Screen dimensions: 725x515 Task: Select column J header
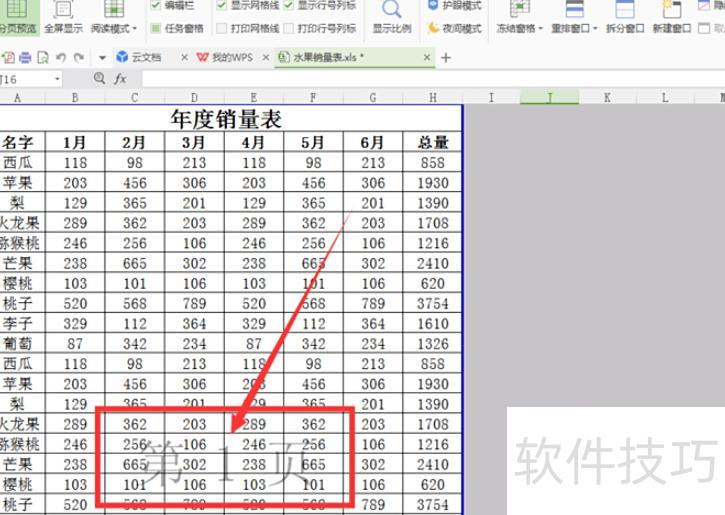pos(549,97)
